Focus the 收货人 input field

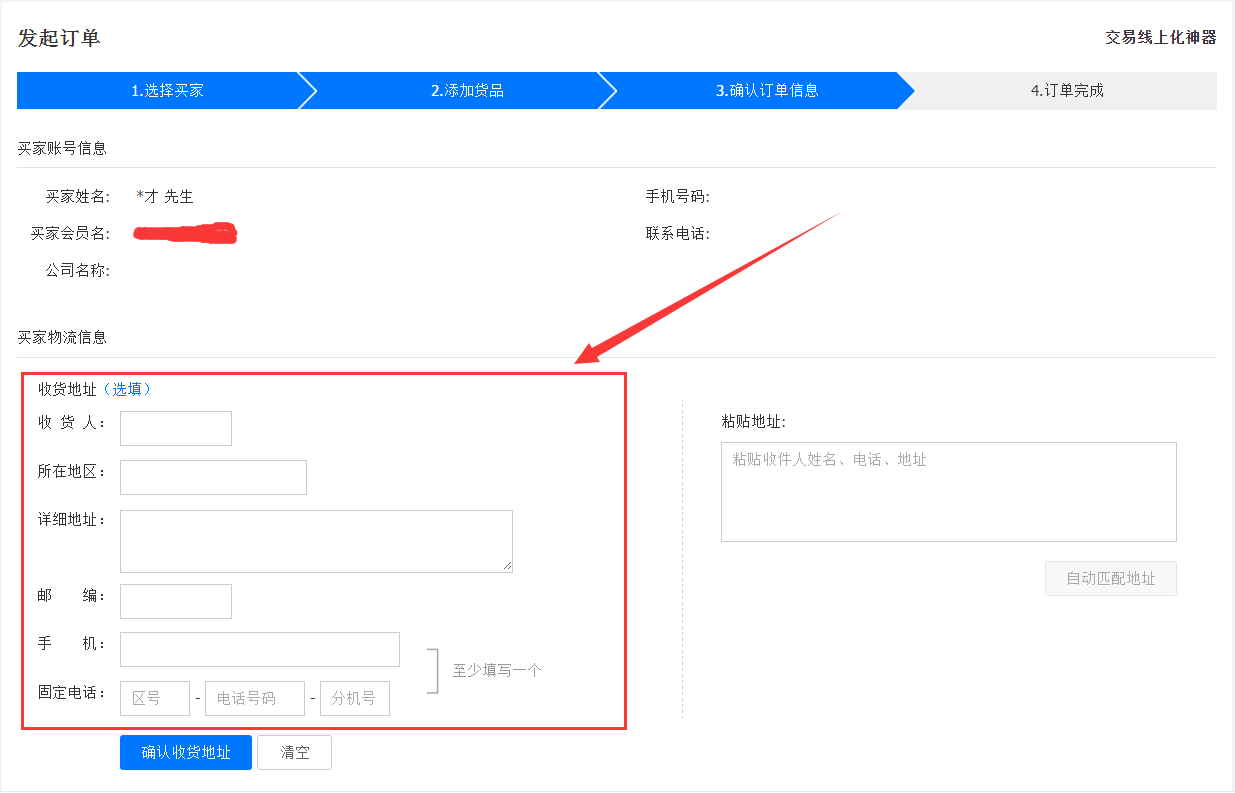pyautogui.click(x=176, y=428)
